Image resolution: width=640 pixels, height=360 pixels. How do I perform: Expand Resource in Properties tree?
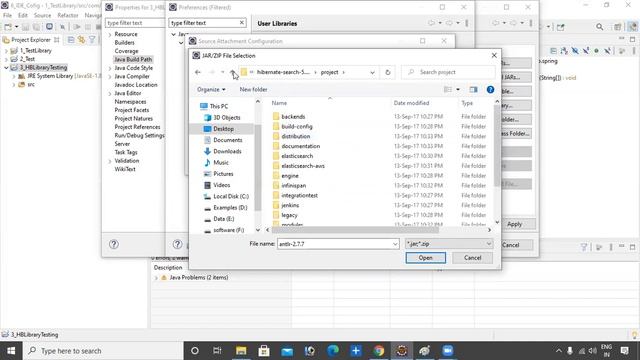pyautogui.click(x=110, y=35)
